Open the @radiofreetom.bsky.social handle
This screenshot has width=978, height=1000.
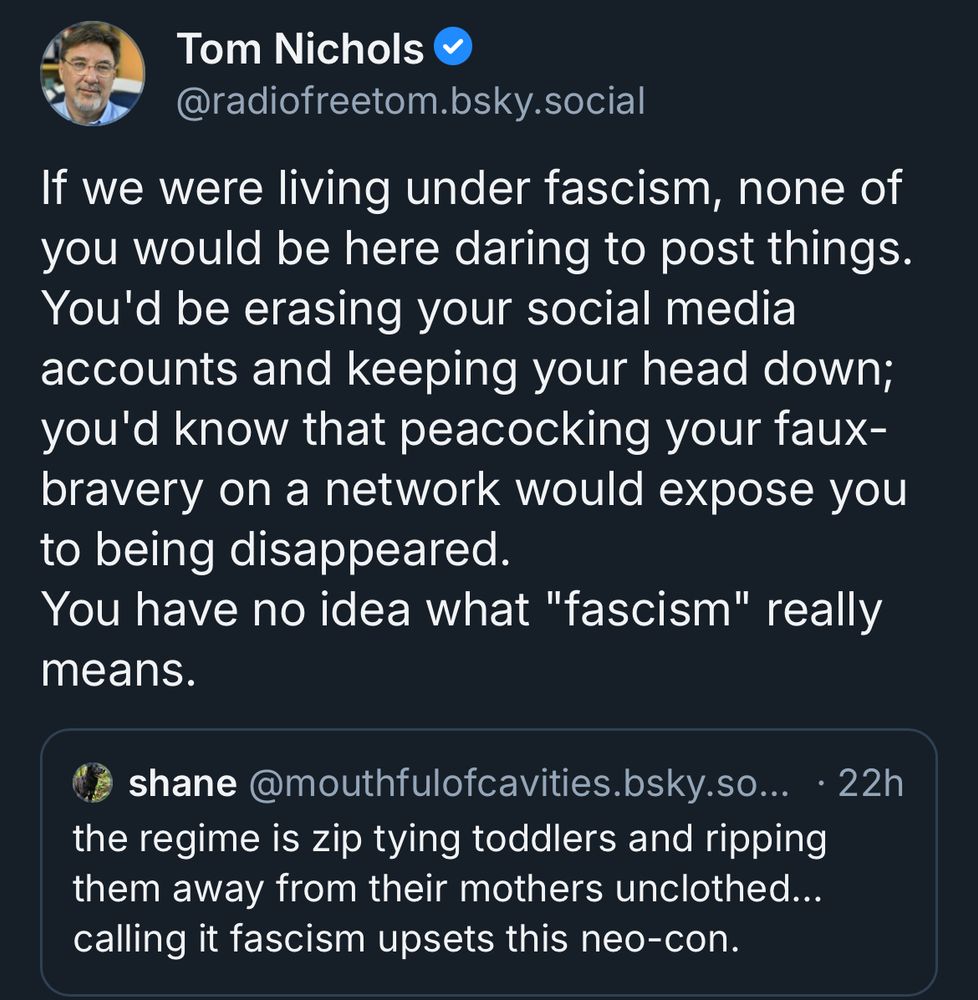click(410, 101)
